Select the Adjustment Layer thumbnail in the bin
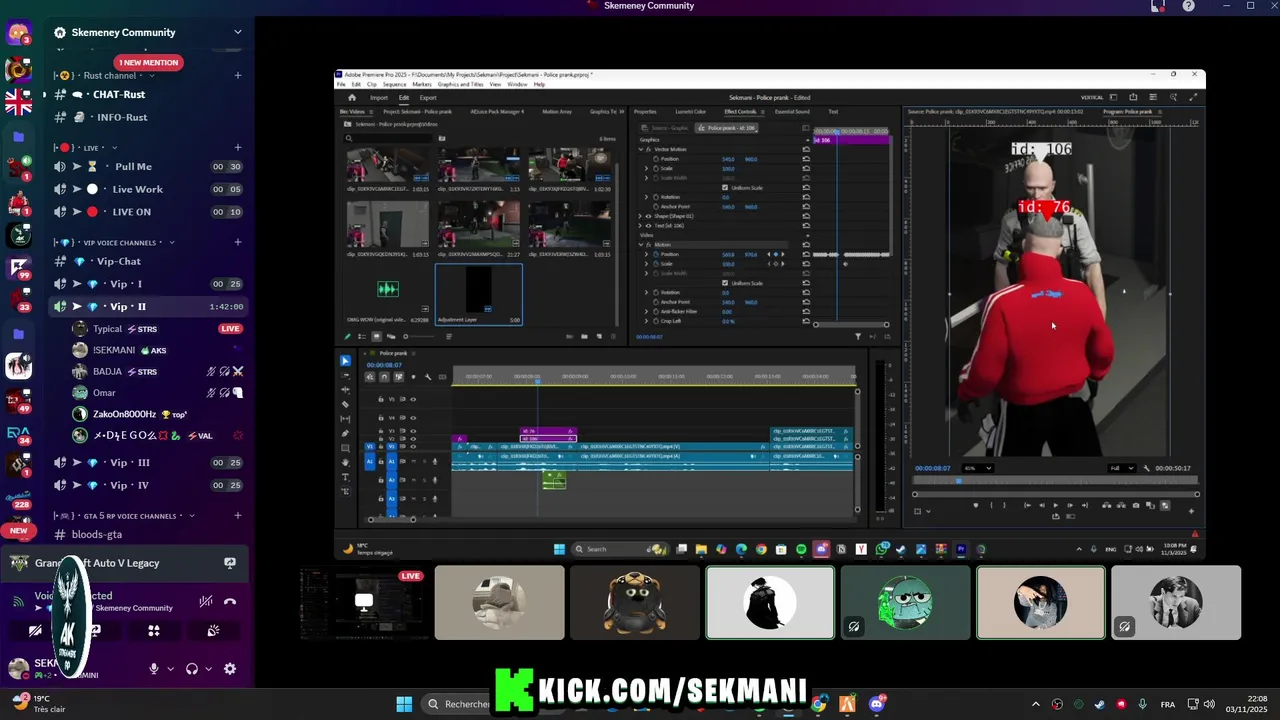The width and height of the screenshot is (1280, 720). point(479,294)
